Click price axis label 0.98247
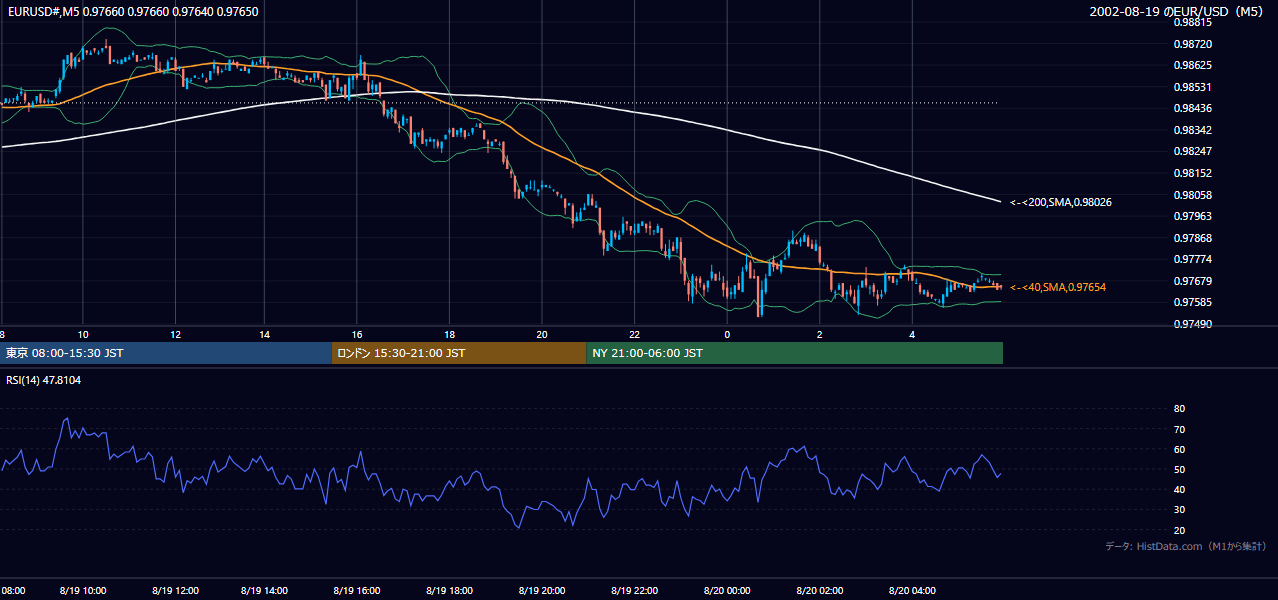This screenshot has height=600, width=1278. (1192, 151)
